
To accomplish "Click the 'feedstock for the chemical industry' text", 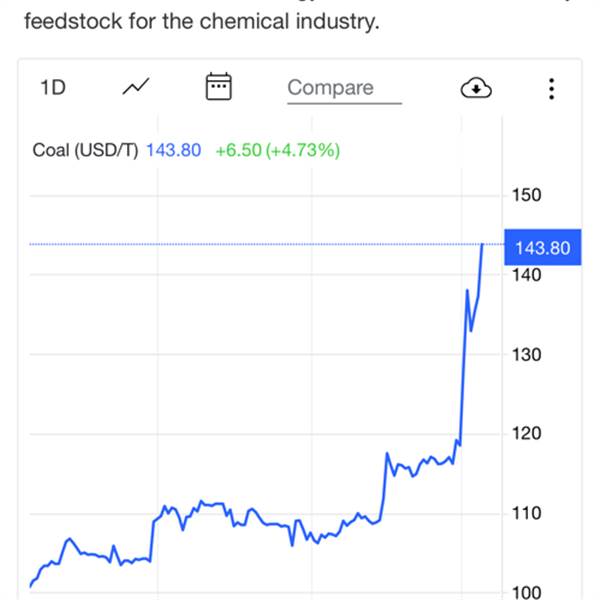I will (202, 21).
